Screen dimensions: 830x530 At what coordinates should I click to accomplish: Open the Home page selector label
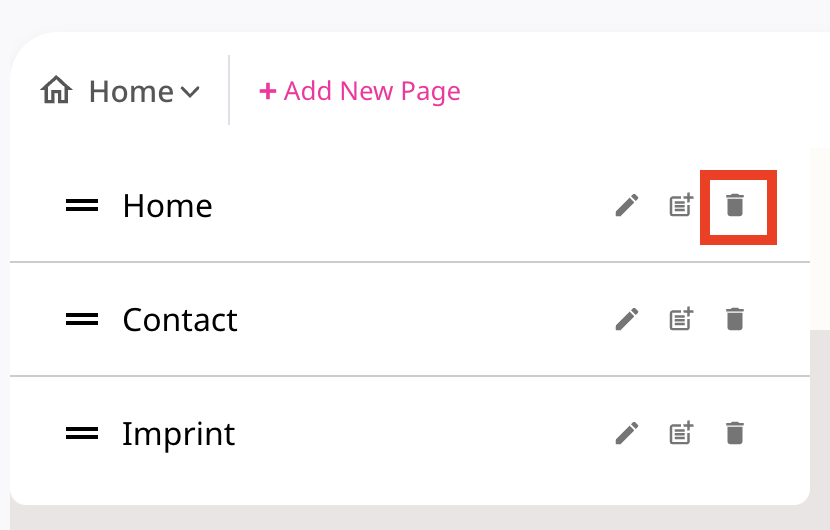[x=131, y=92]
